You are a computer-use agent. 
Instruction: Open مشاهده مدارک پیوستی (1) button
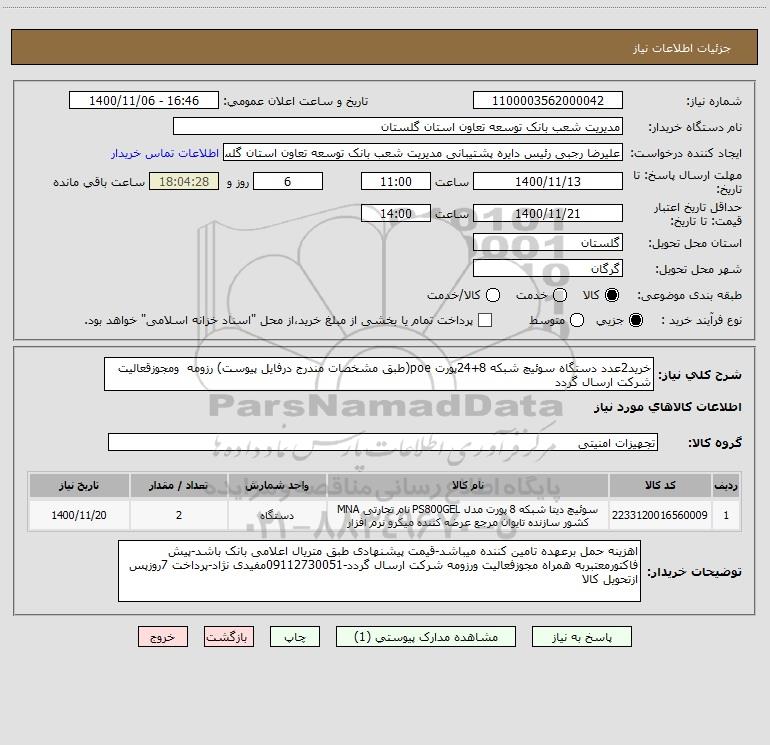click(426, 637)
